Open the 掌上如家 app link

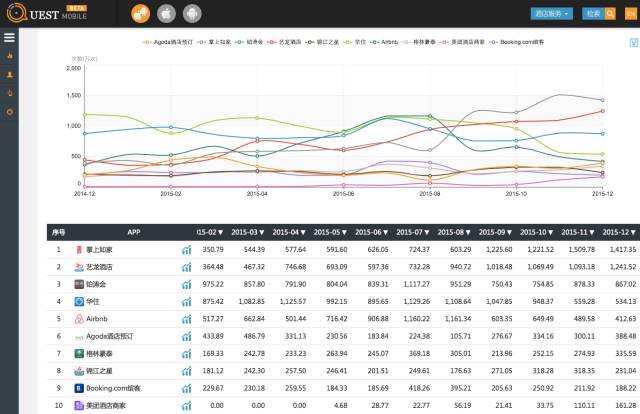click(99, 250)
